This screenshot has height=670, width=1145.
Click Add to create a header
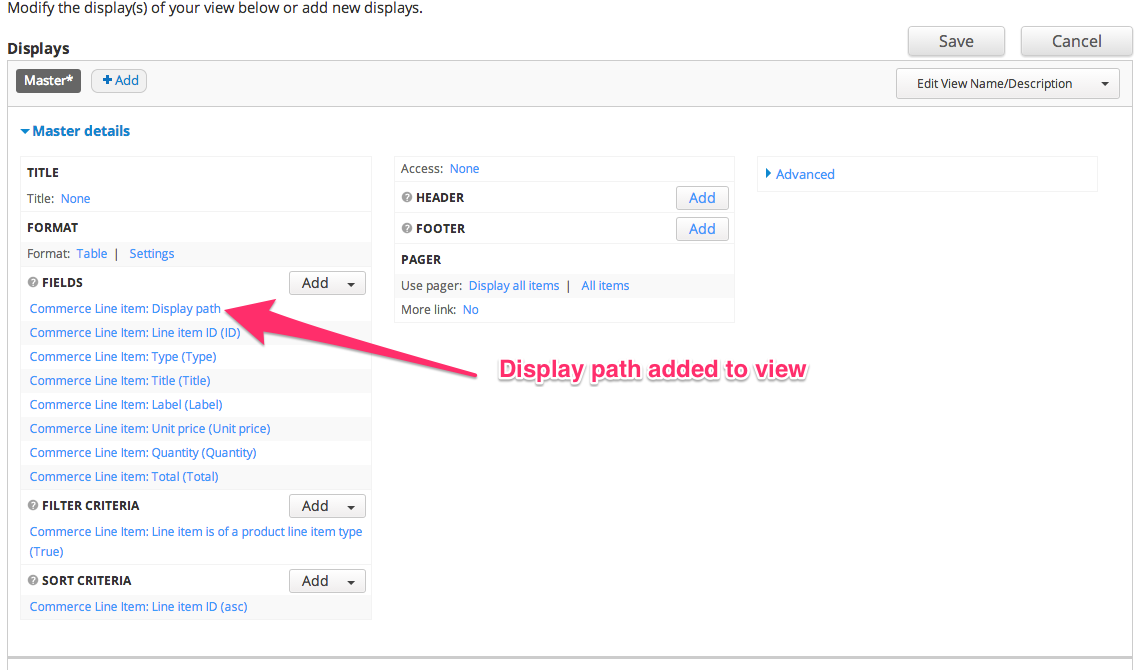click(x=702, y=197)
